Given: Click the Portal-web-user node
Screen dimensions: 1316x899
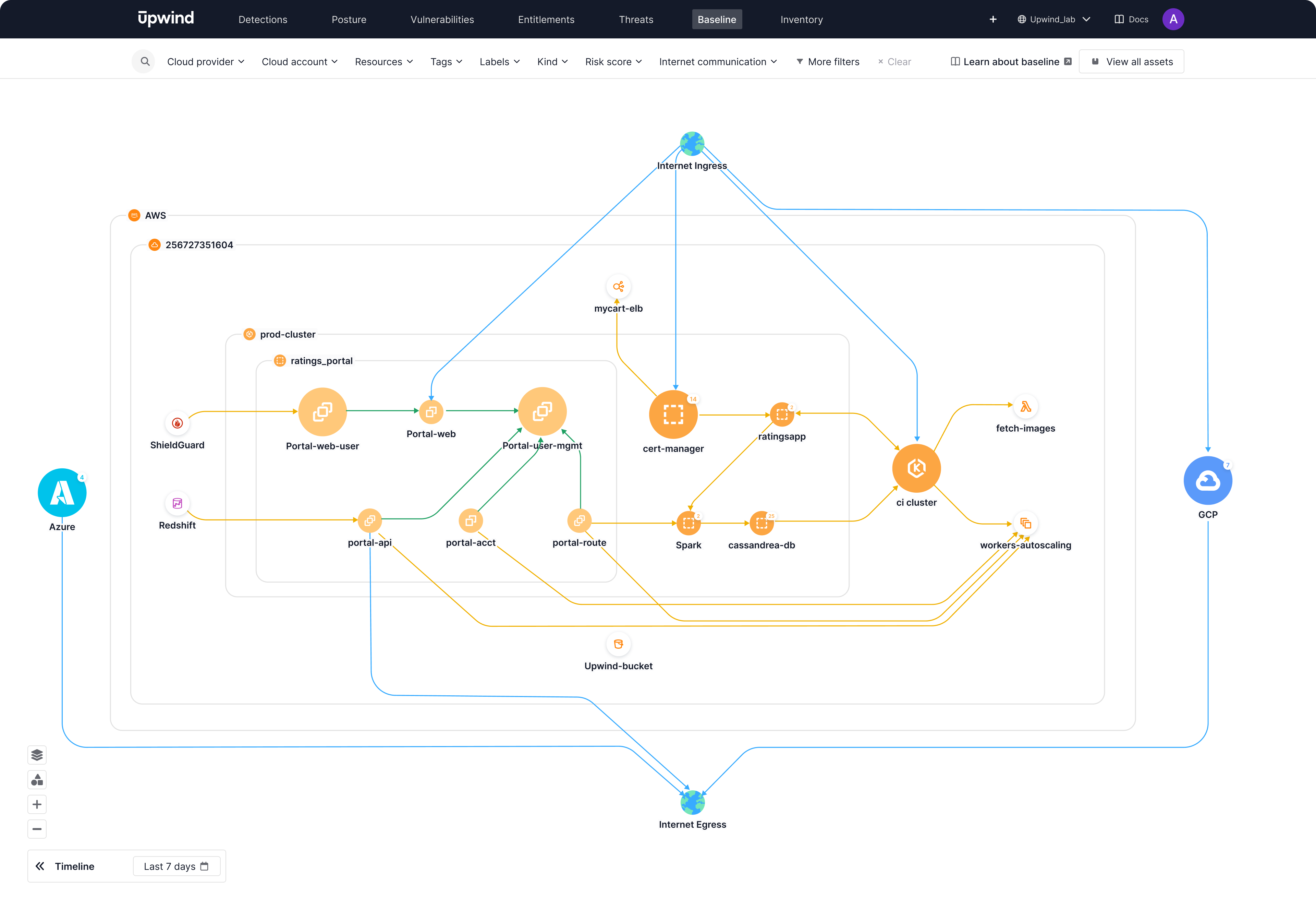Looking at the screenshot, I should point(322,411).
